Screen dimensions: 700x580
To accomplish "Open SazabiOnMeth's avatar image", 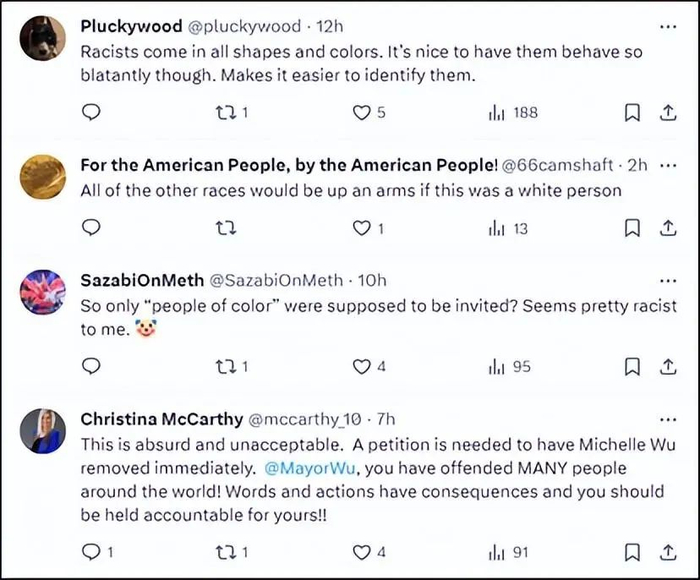I will click(43, 294).
